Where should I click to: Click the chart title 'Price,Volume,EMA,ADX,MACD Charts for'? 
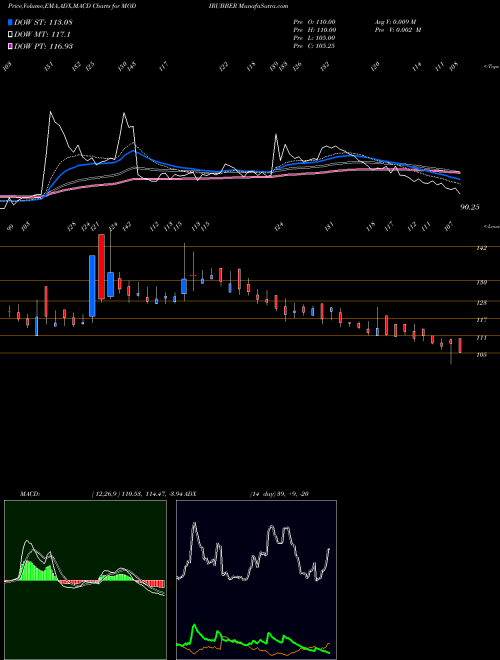(x=64, y=7)
